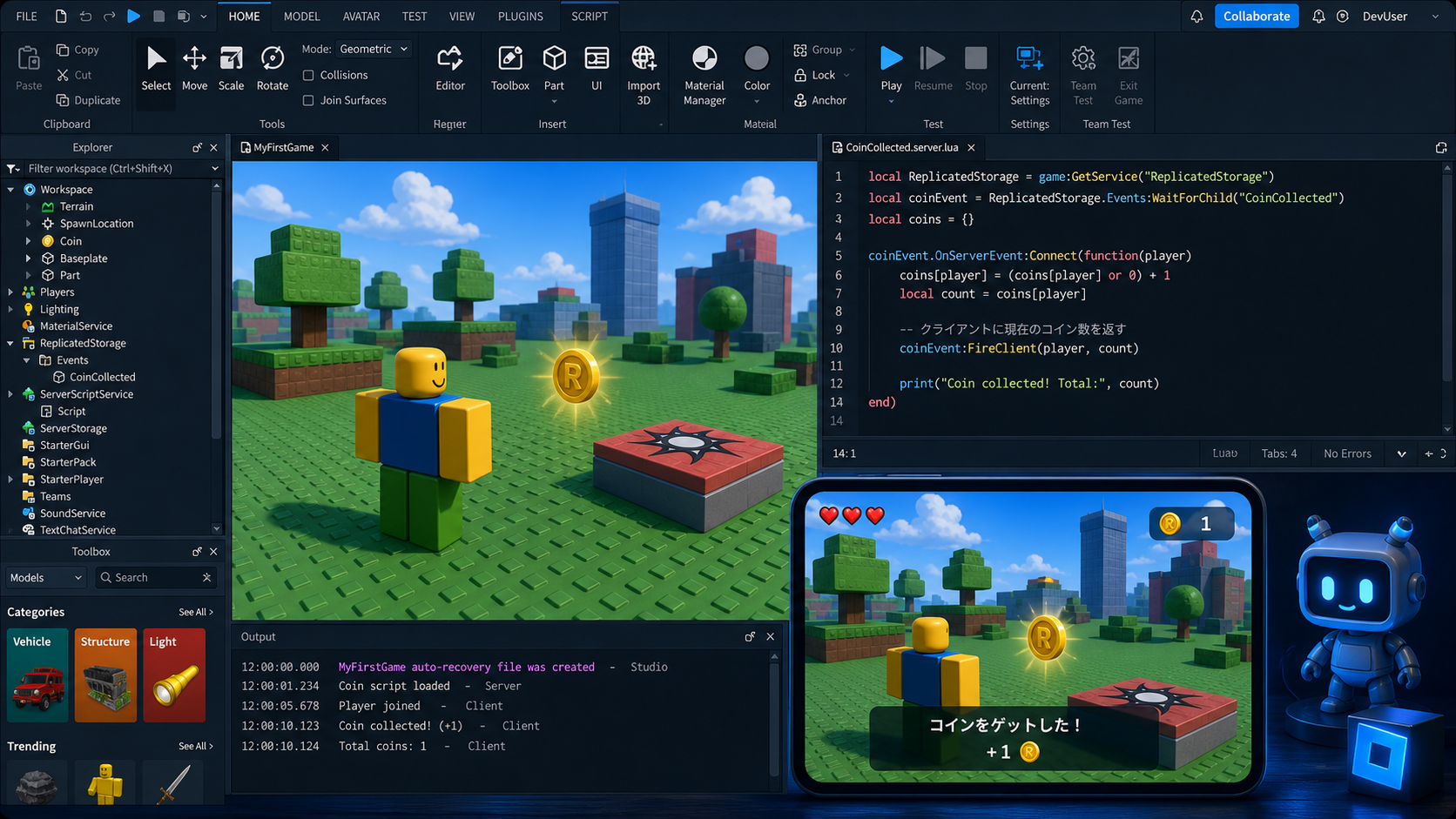
Task: Collapse the Workspace tree node
Action: pyautogui.click(x=10, y=190)
